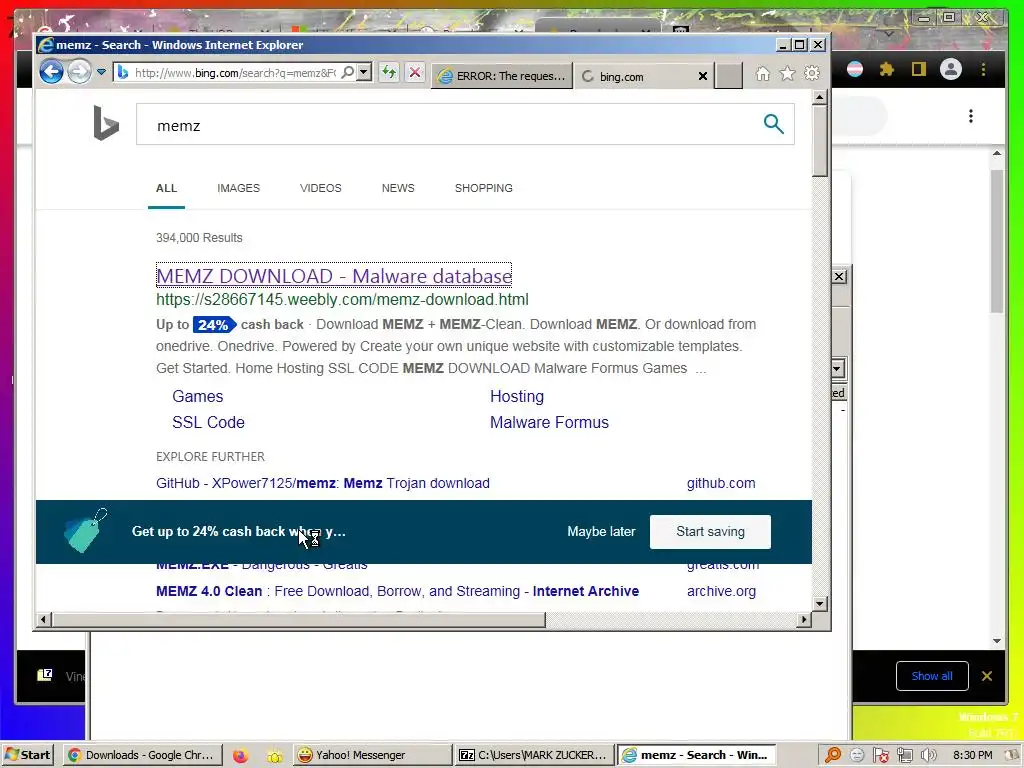Select the NEWS results tab
The image size is (1024, 768).
pos(398,188)
